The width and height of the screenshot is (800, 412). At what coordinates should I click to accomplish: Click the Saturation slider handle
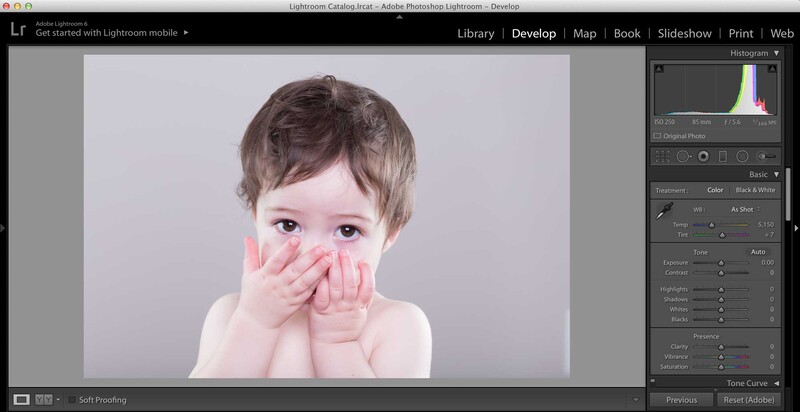pos(721,367)
